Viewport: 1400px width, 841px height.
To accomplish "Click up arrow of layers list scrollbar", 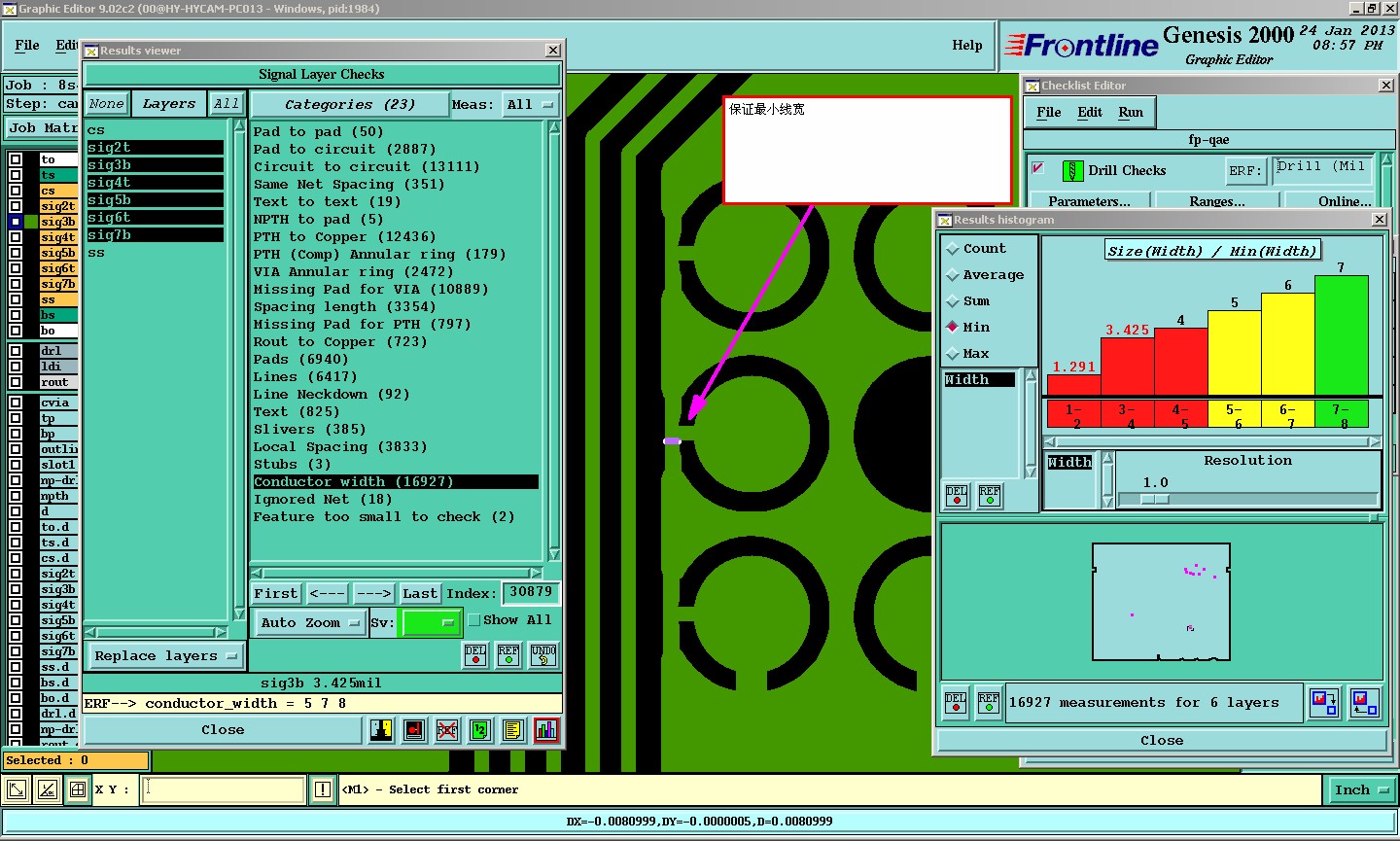I will [239, 126].
